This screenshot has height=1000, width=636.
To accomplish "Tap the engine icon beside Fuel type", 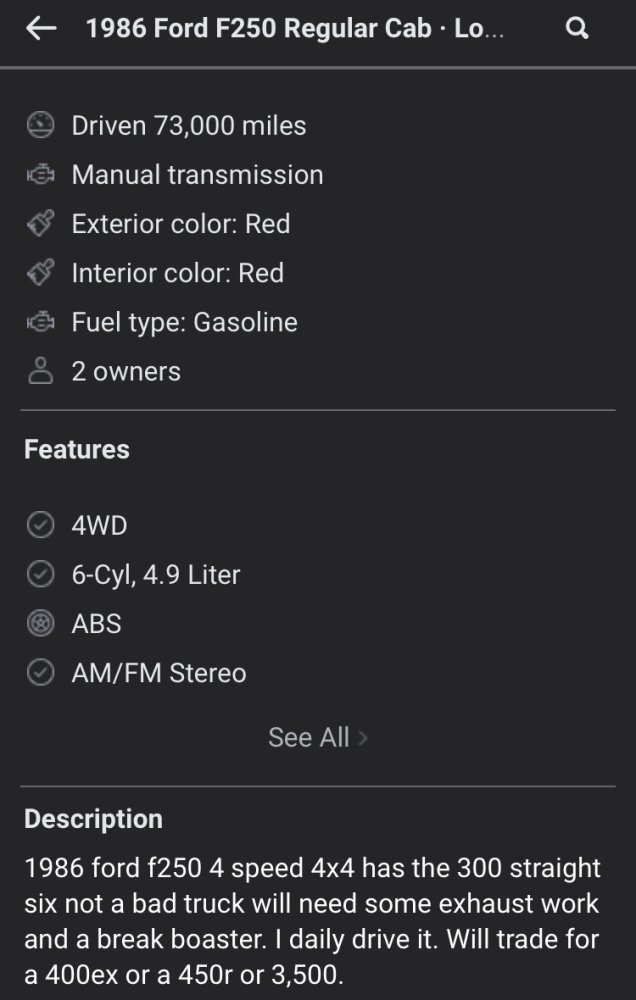I will (x=41, y=322).
